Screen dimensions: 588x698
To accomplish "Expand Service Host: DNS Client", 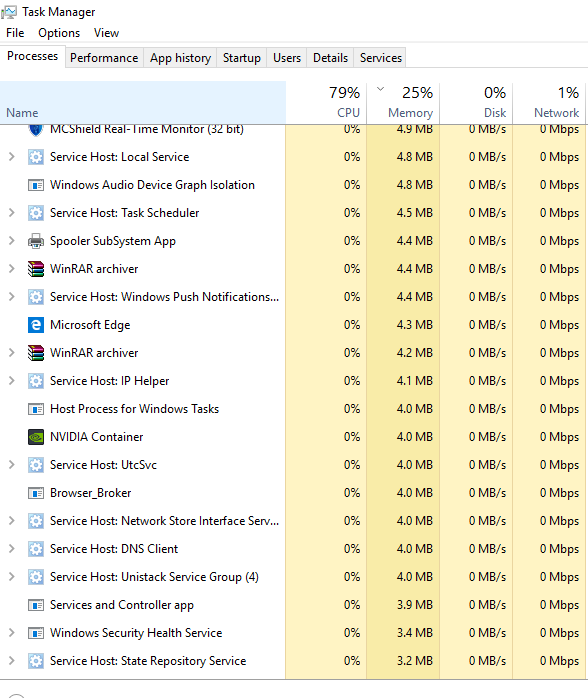I will point(12,549).
